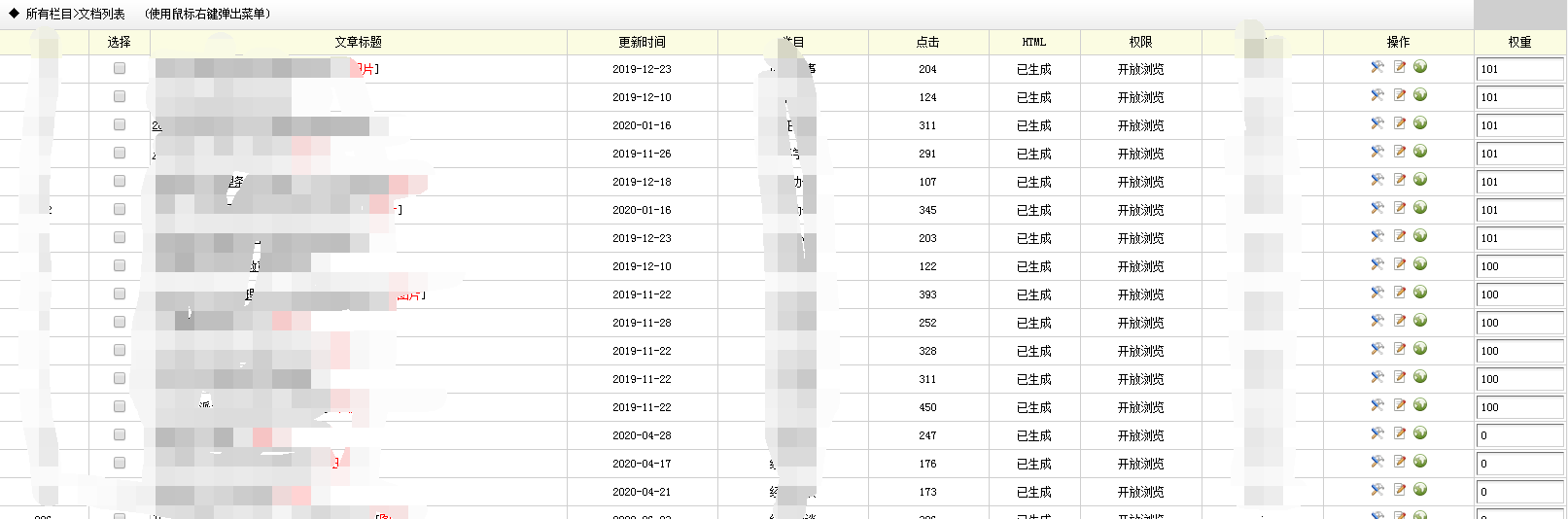Image resolution: width=1568 pixels, height=519 pixels.
Task: Focus the weight field of the 204-clicks row
Action: 1520,69
